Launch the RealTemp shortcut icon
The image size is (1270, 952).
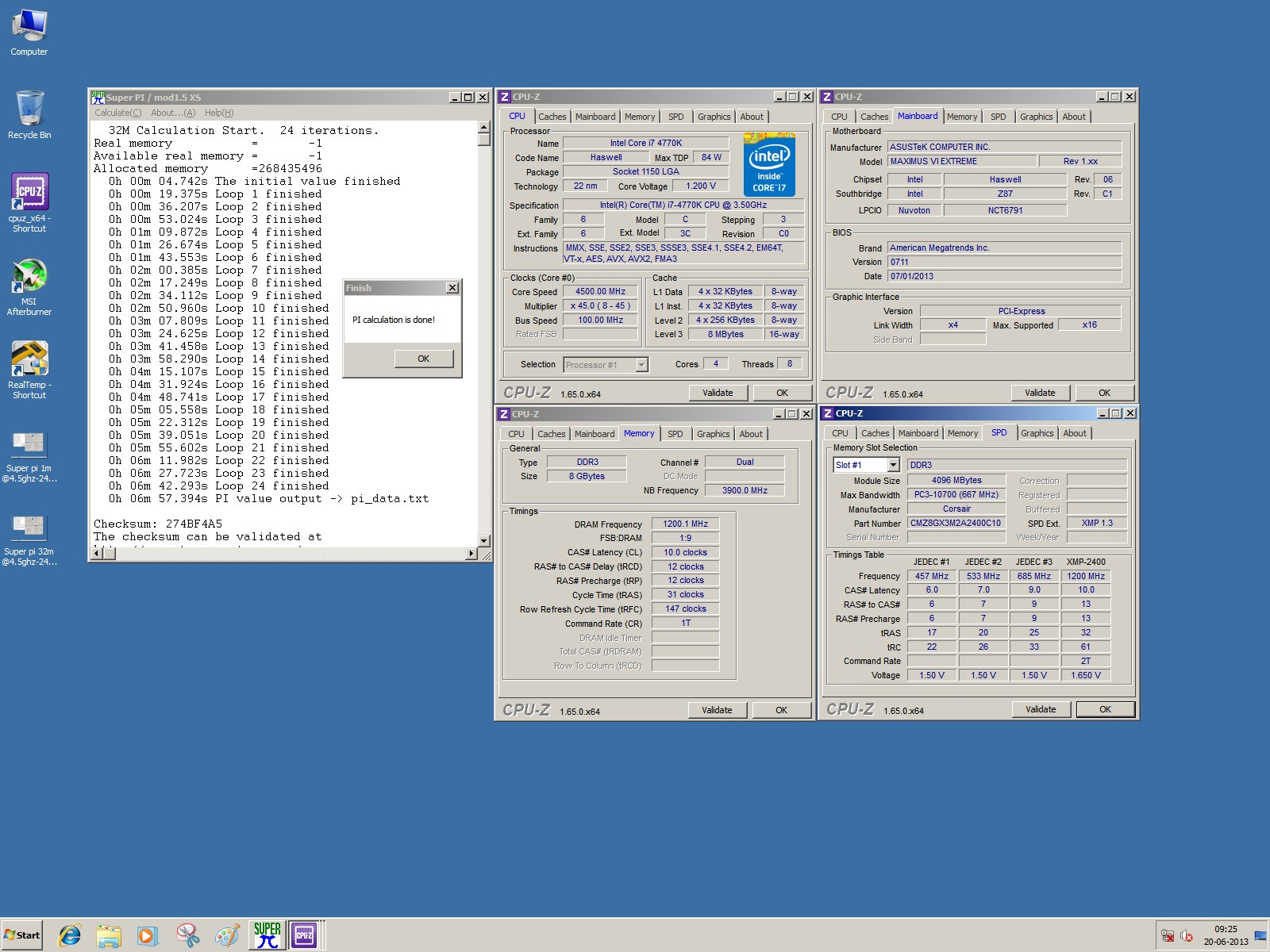coord(29,370)
